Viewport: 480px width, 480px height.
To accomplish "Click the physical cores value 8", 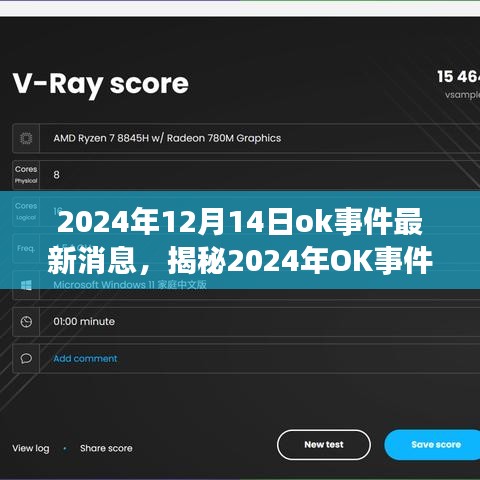I will [x=56, y=175].
